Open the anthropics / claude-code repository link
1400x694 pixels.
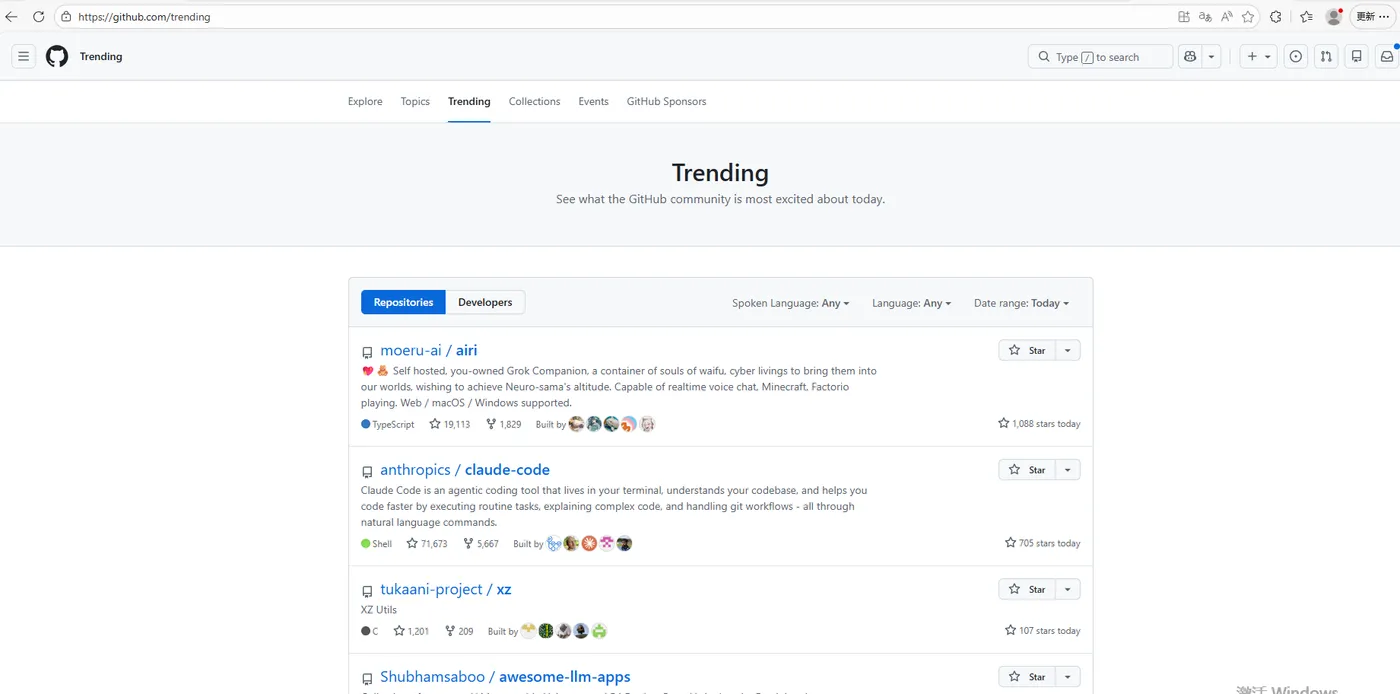(x=464, y=470)
